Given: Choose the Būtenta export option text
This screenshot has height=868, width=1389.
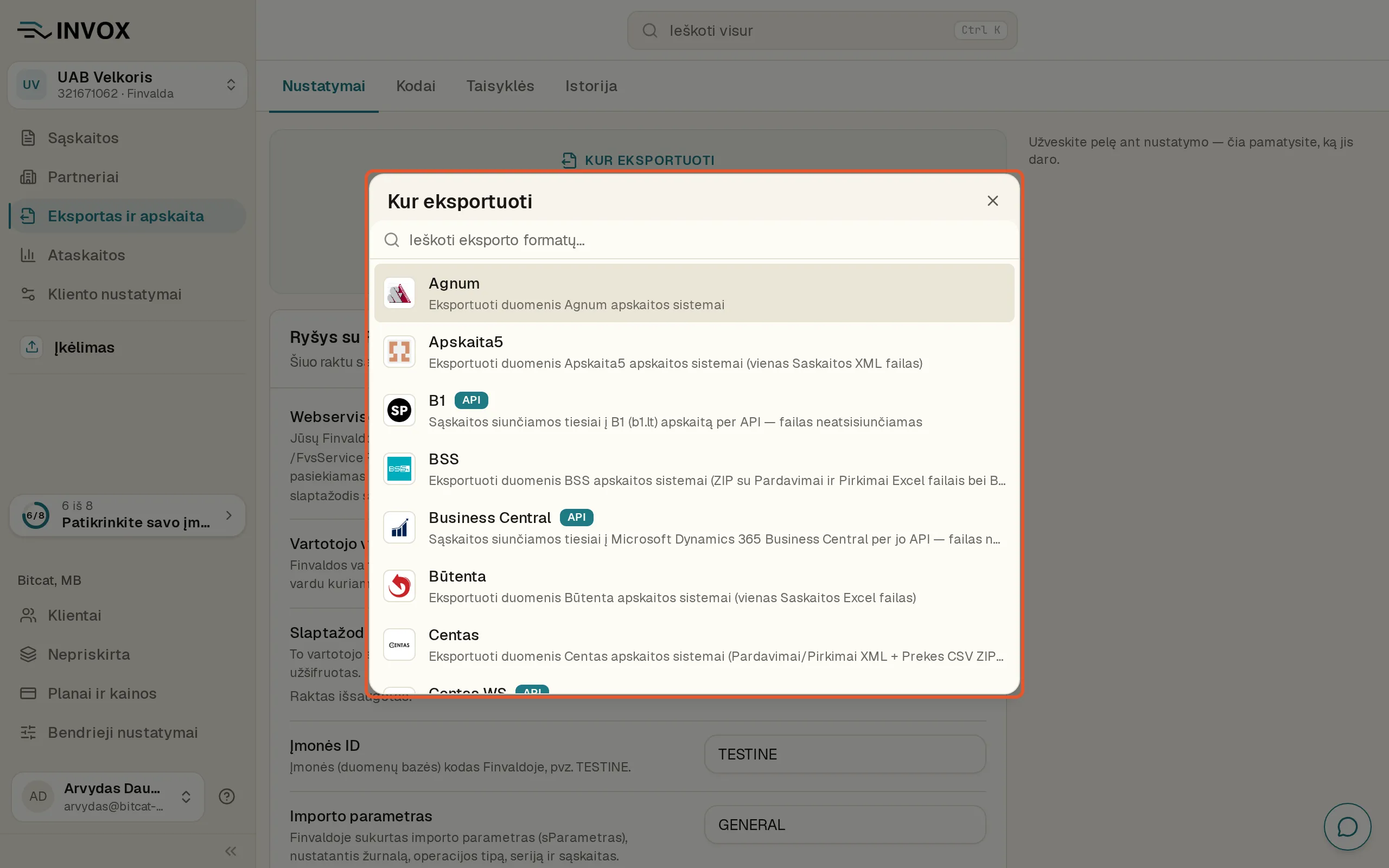Looking at the screenshot, I should [457, 576].
